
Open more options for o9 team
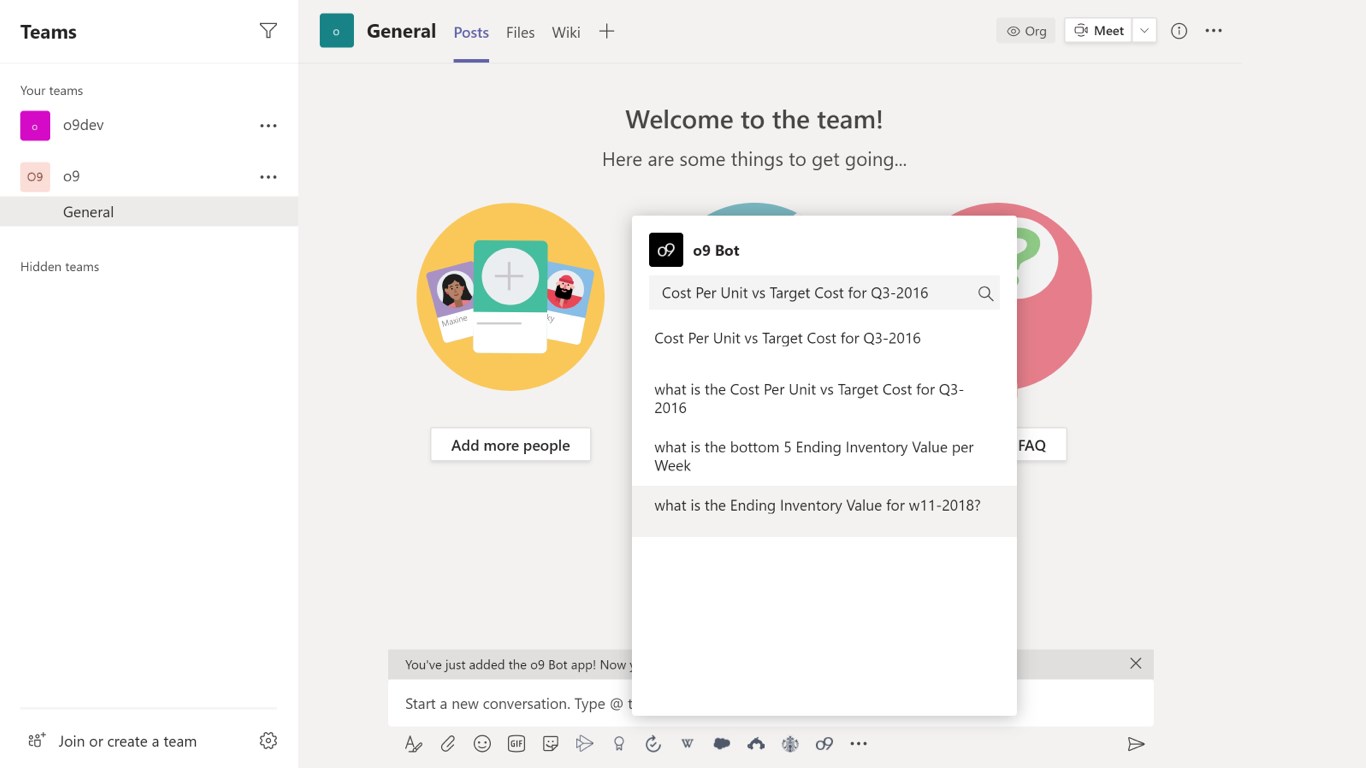(268, 177)
